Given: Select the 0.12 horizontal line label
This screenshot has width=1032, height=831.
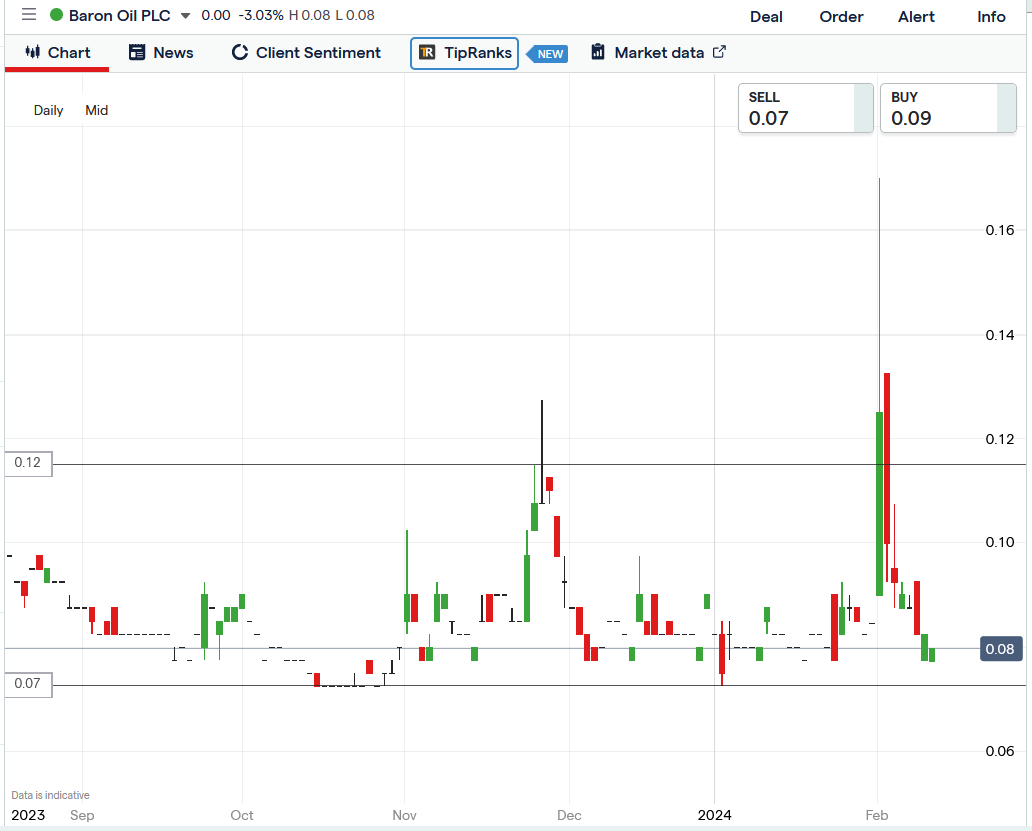Looking at the screenshot, I should (x=28, y=463).
